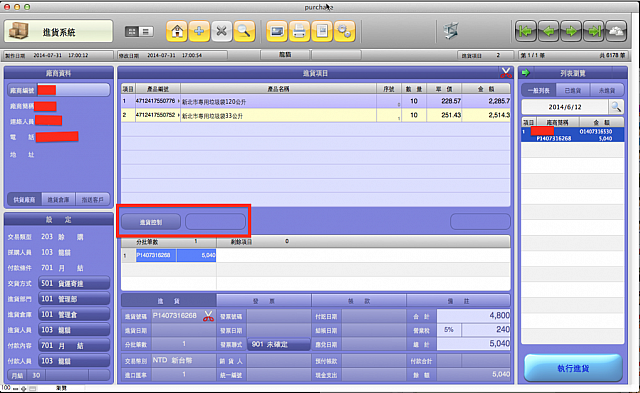
Task: Click the 進貨控制 button
Action: coord(151,222)
